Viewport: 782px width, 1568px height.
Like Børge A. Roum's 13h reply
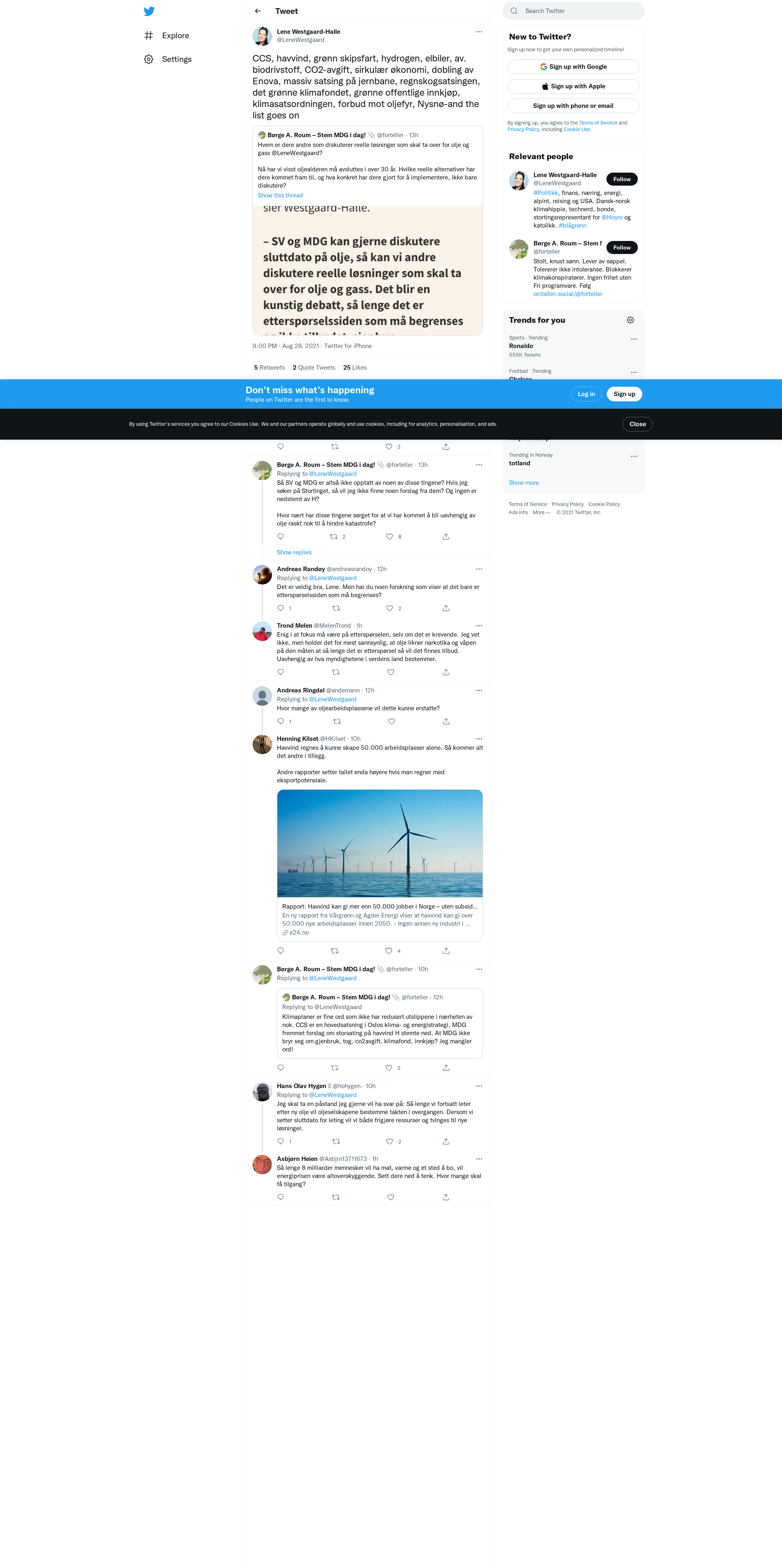[x=390, y=536]
